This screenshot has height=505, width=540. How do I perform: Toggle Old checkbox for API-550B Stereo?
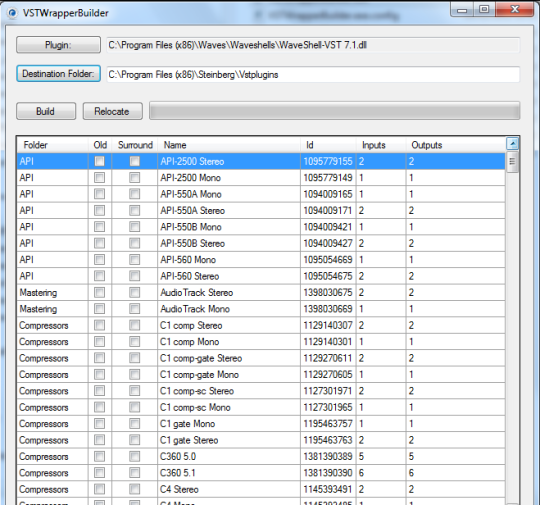(100, 243)
